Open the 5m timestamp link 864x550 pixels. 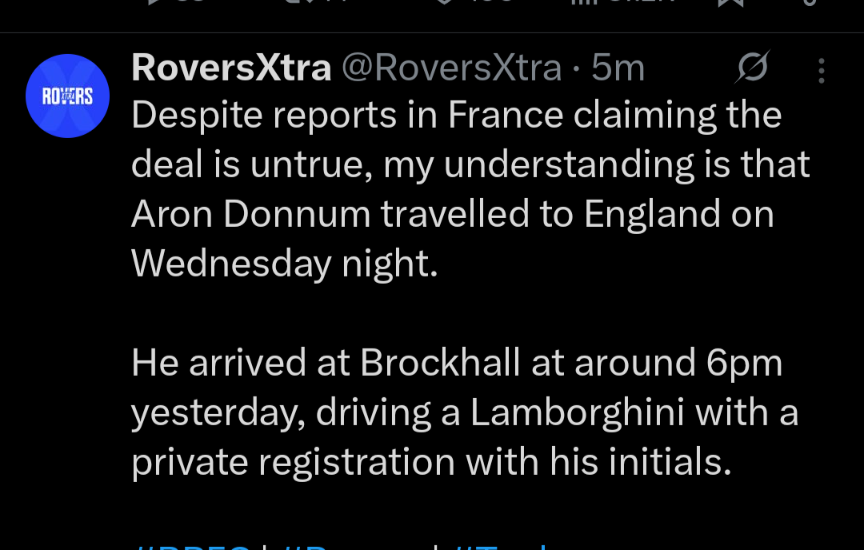click(x=618, y=67)
